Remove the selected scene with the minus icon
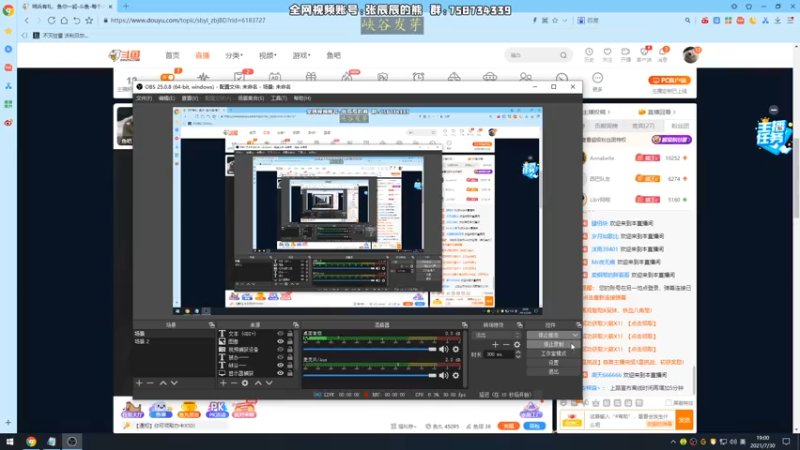Viewport: 800px width, 450px height. (x=150, y=383)
